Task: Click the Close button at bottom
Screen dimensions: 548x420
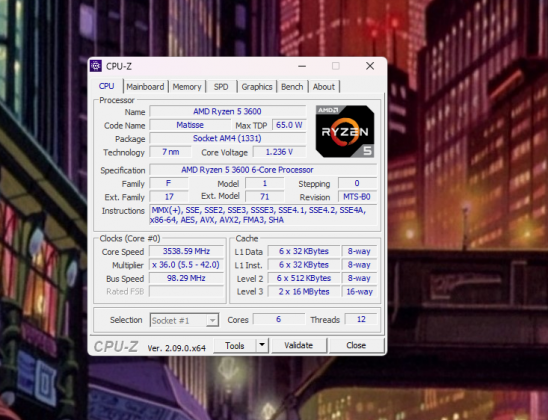Action: (x=356, y=346)
